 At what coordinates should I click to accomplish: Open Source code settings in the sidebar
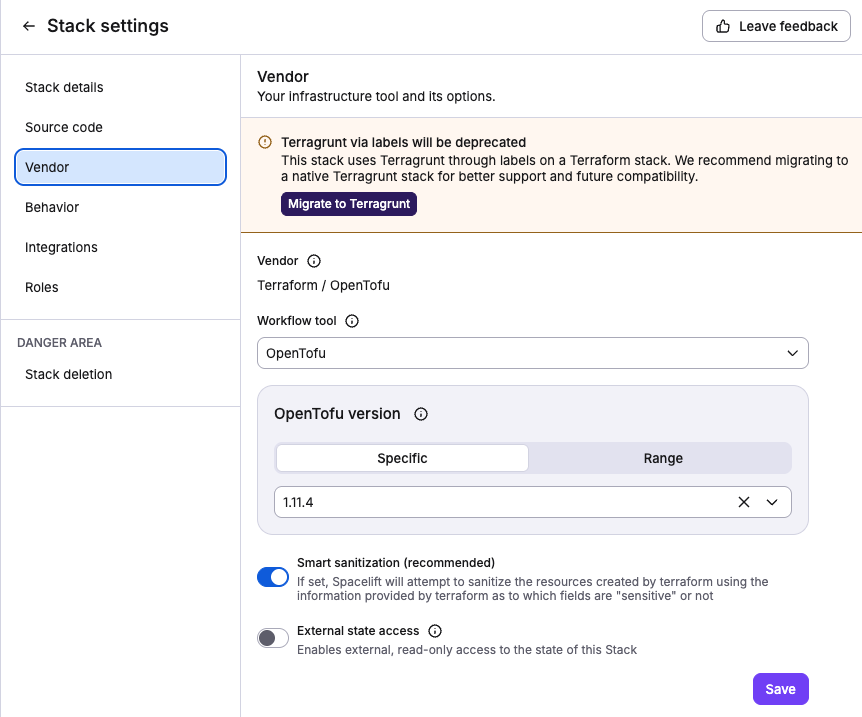pos(62,127)
